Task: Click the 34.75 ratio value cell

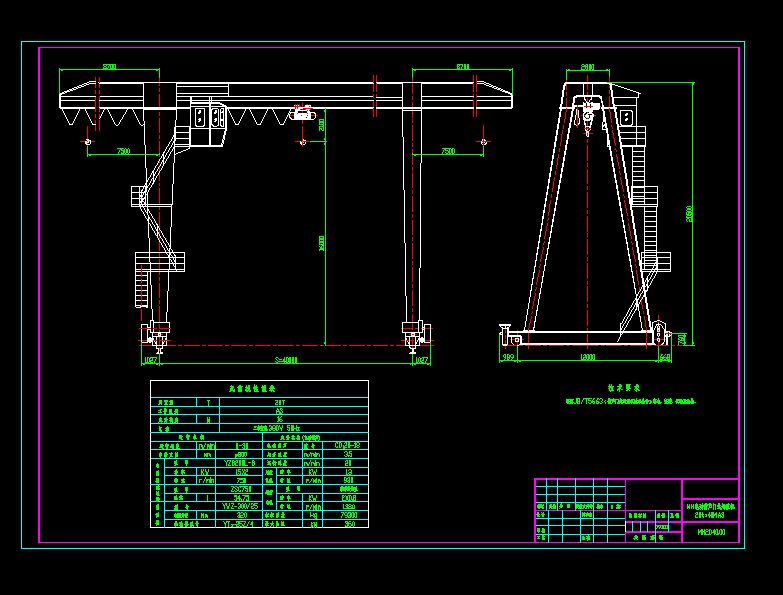Action: [241, 498]
